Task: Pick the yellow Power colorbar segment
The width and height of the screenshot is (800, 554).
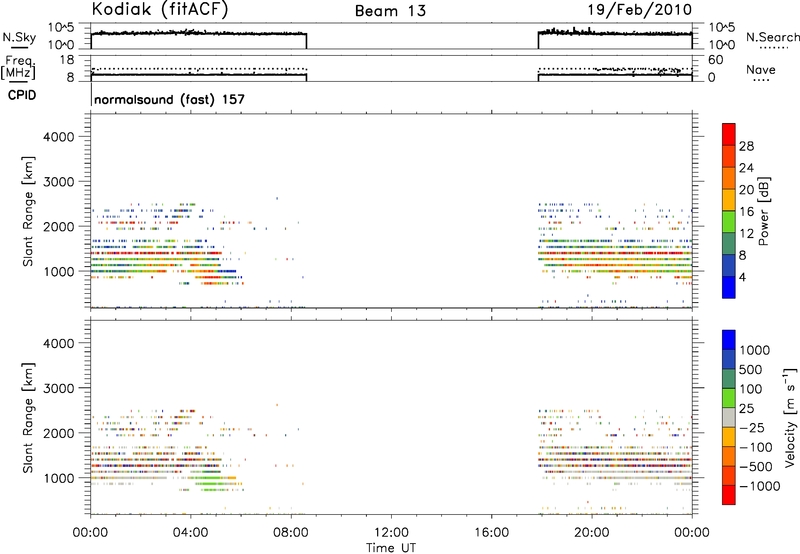Action: click(729, 200)
